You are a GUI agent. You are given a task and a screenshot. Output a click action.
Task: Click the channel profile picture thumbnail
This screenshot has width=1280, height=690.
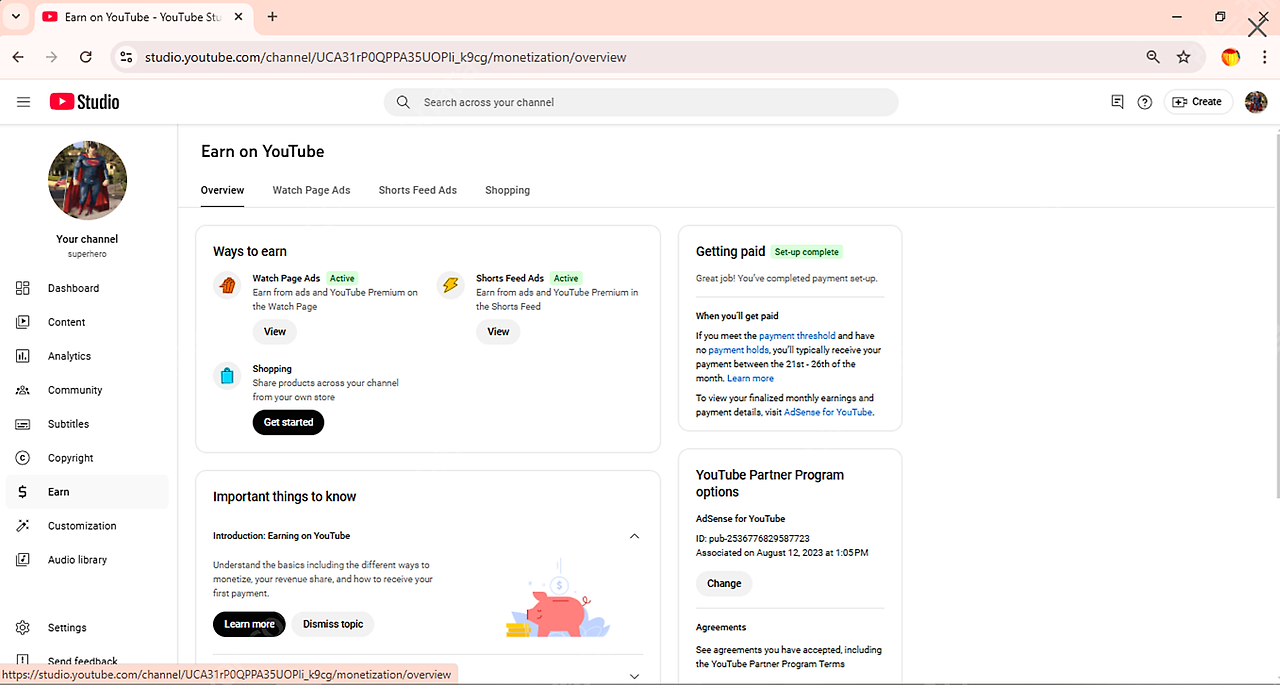(x=88, y=180)
